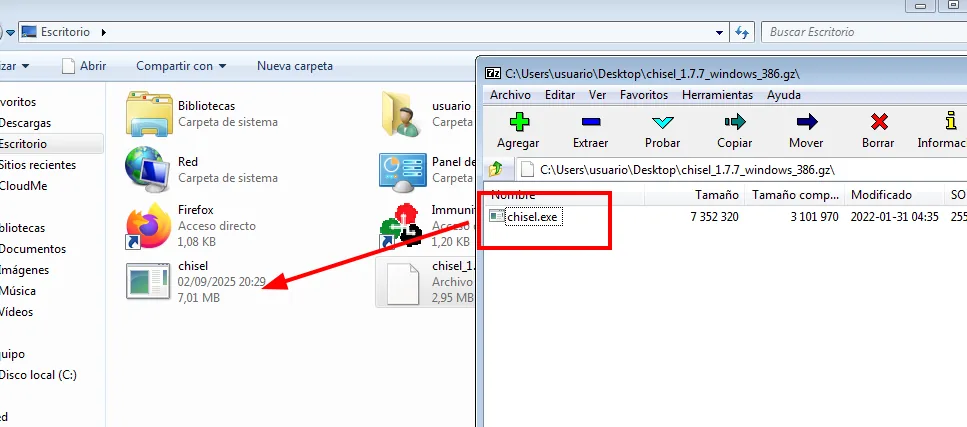Click the Borrar red X icon
This screenshot has height=427, width=967.
(879, 122)
